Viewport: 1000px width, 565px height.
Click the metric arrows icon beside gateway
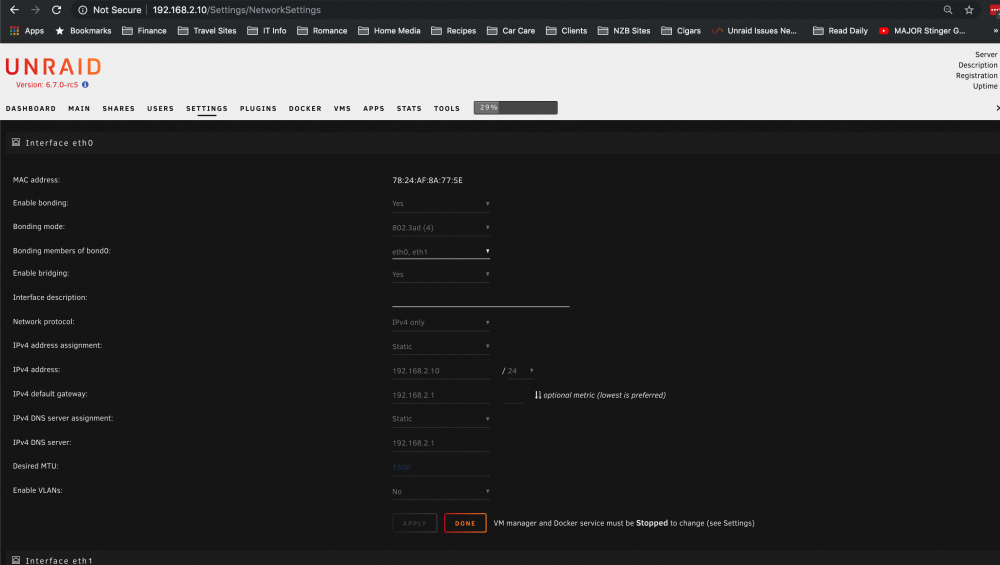[538, 395]
